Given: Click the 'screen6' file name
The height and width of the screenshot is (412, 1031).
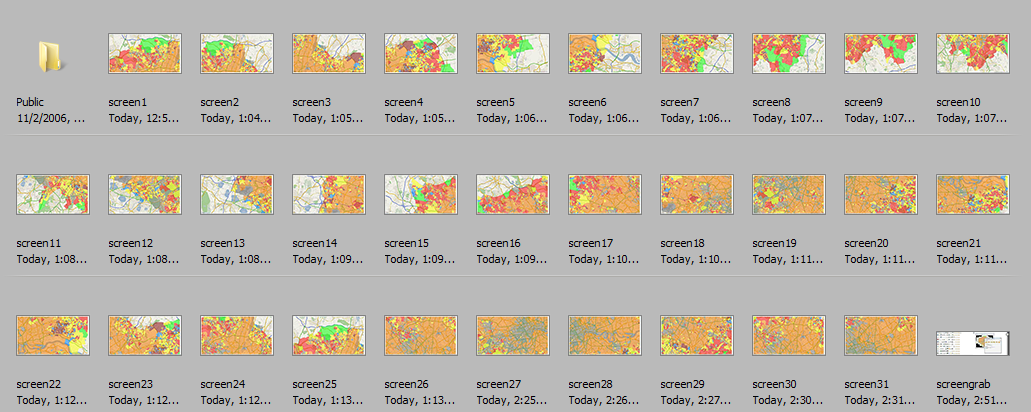Looking at the screenshot, I should 588,103.
